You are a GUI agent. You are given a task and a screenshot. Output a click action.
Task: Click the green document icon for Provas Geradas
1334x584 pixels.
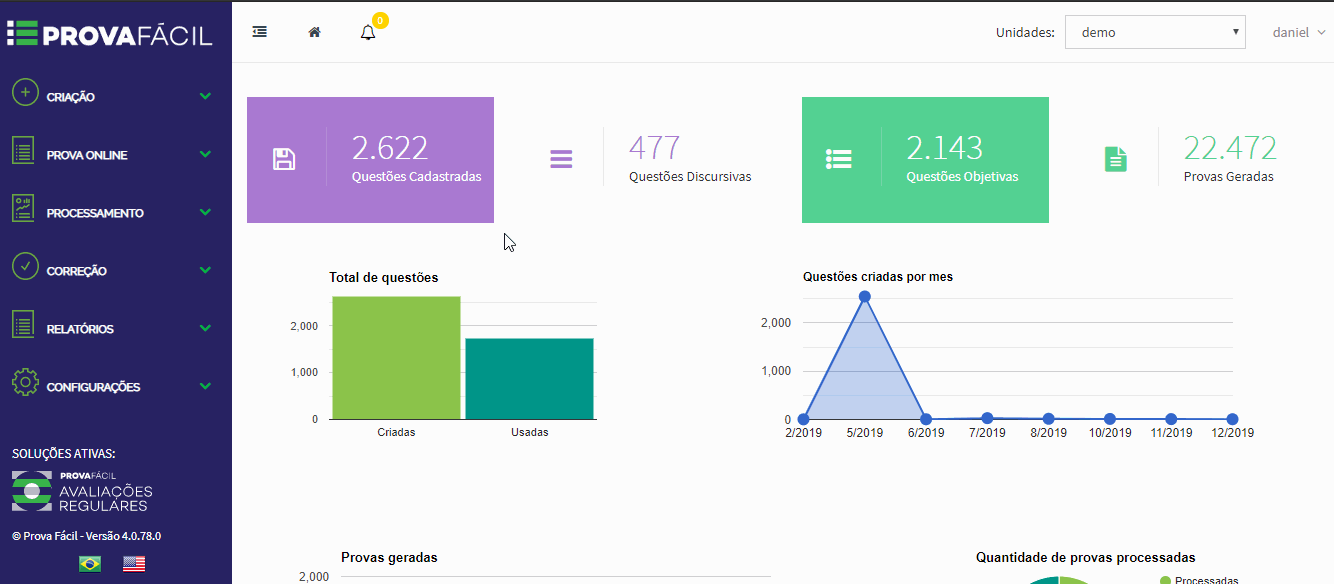[1116, 159]
